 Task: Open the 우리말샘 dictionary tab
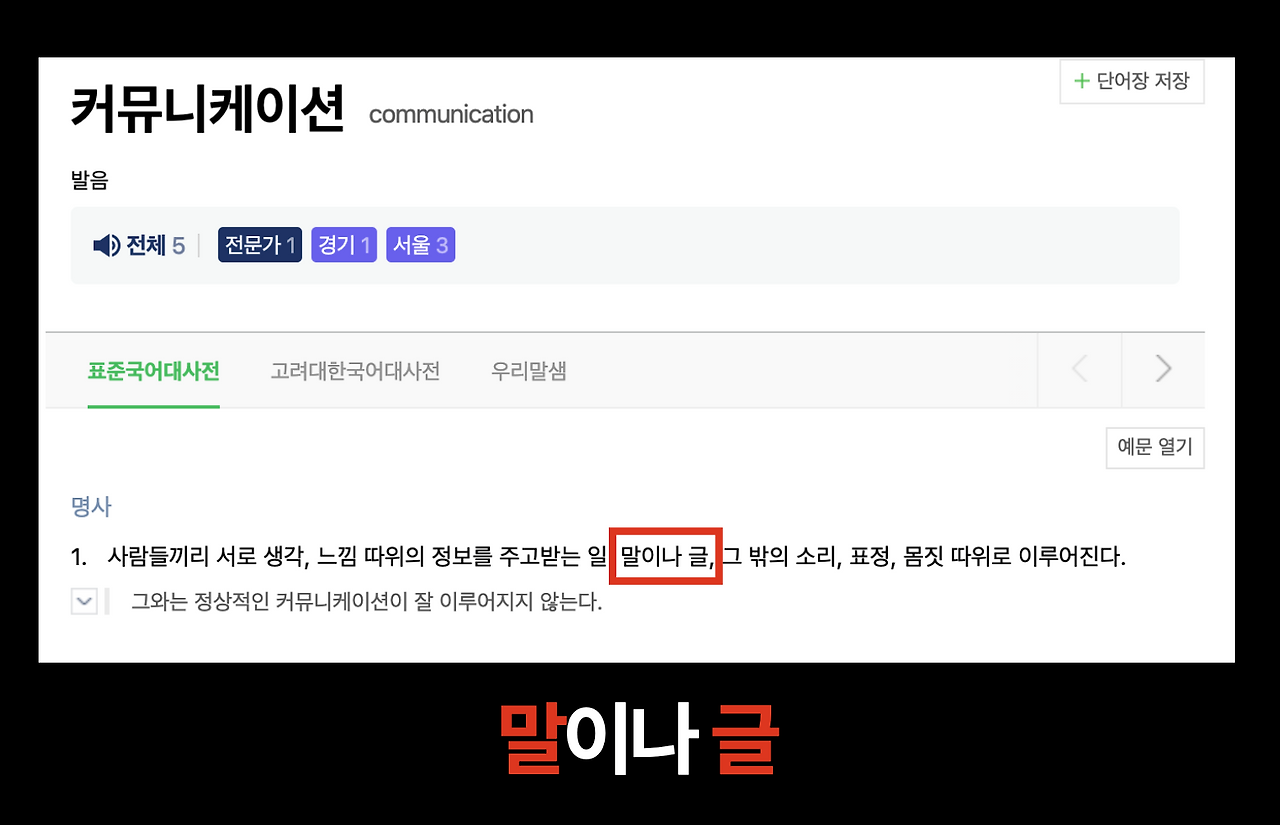(x=528, y=370)
